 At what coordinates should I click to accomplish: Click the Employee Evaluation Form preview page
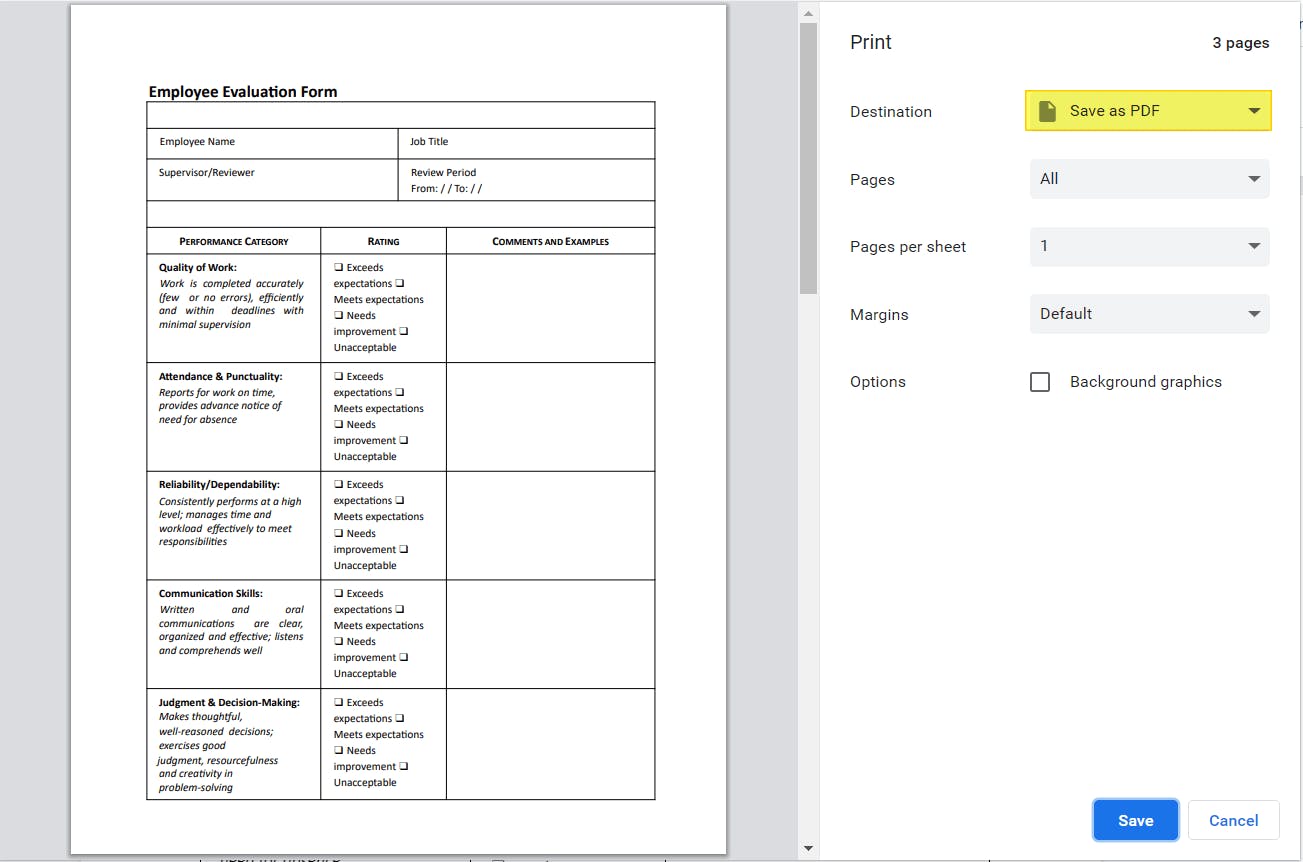(x=398, y=429)
